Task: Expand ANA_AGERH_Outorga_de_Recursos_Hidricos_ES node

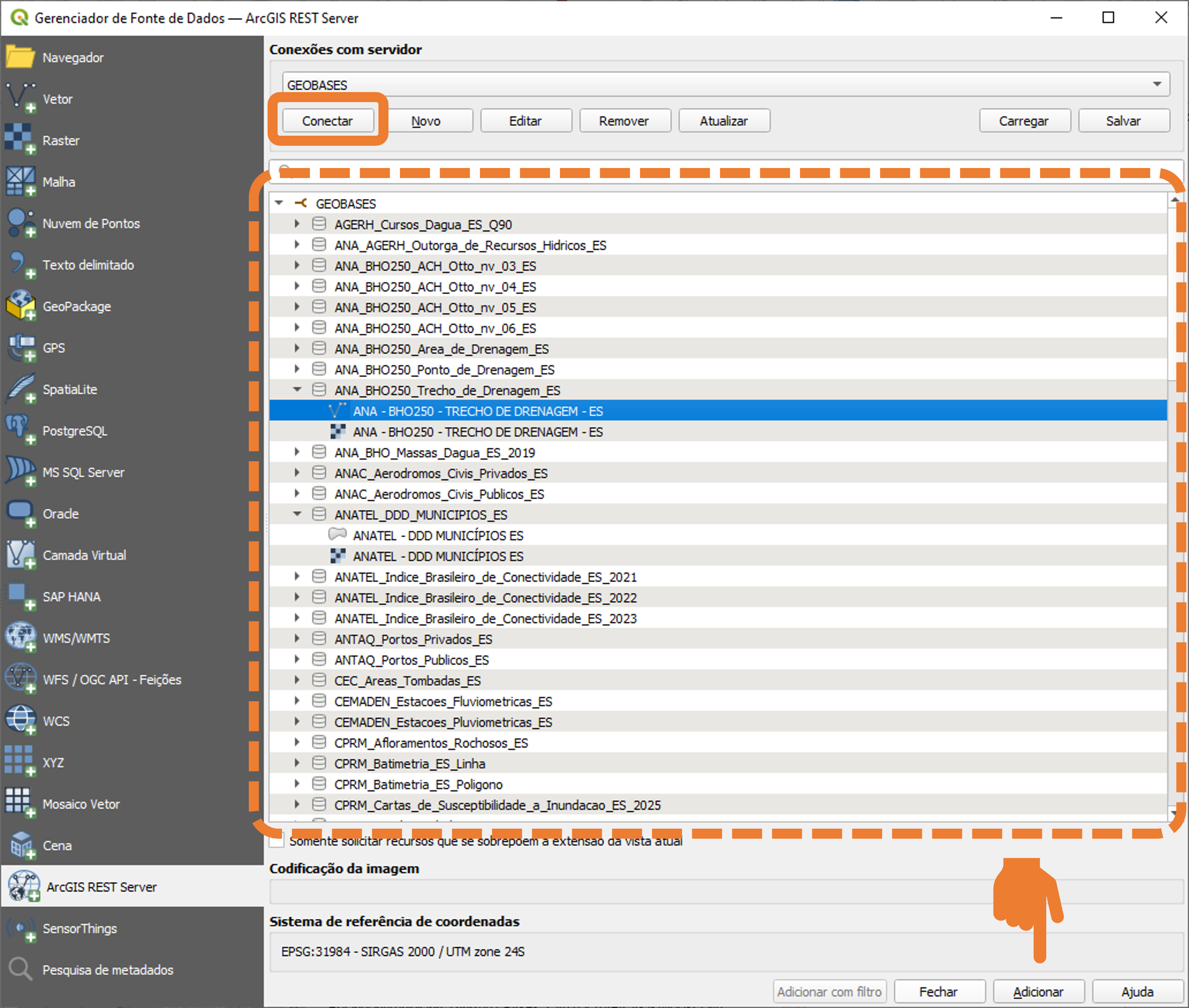Action: pos(297,244)
